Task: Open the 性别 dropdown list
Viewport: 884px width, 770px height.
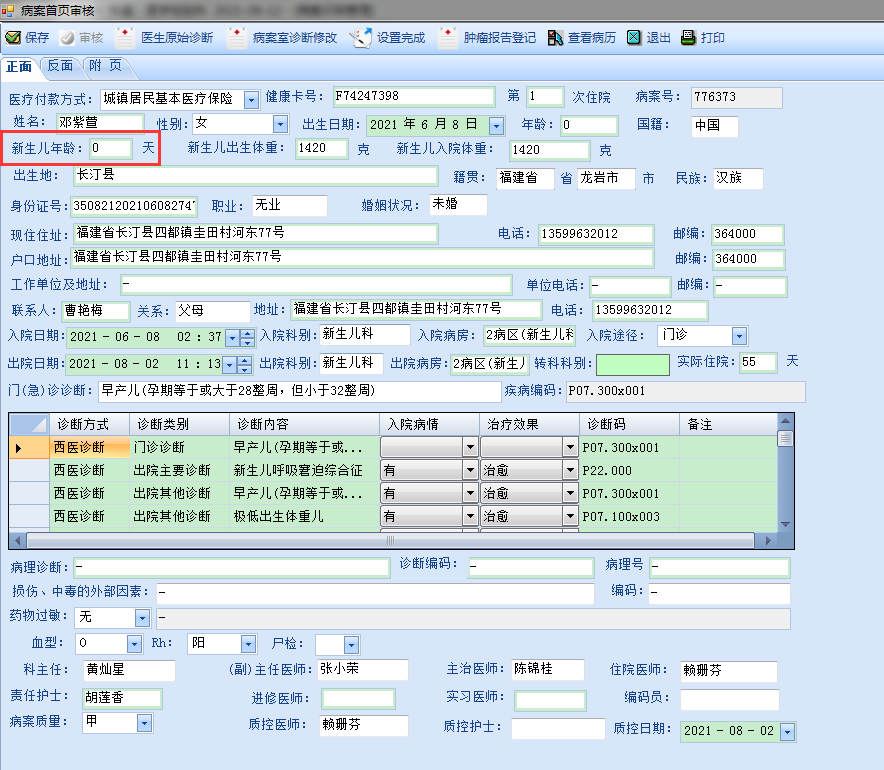Action: (280, 124)
